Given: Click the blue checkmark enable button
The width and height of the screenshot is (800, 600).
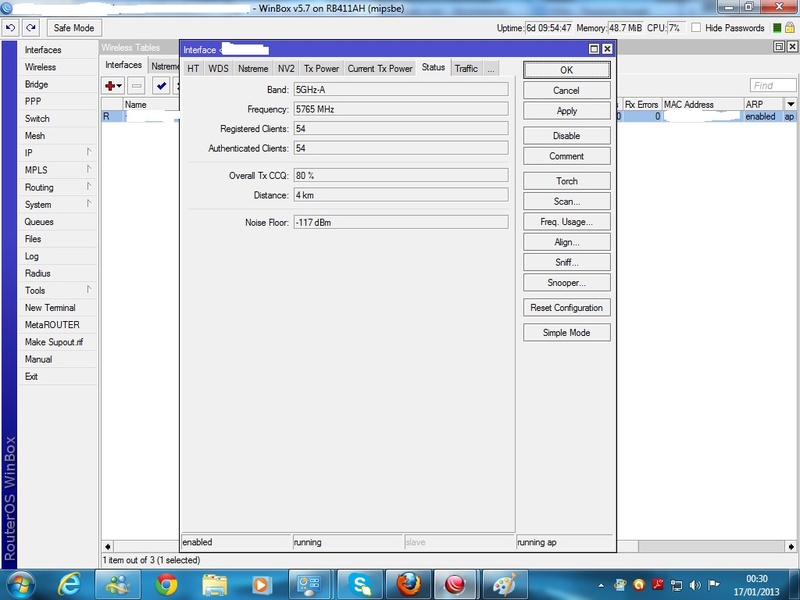Looking at the screenshot, I should click(161, 86).
